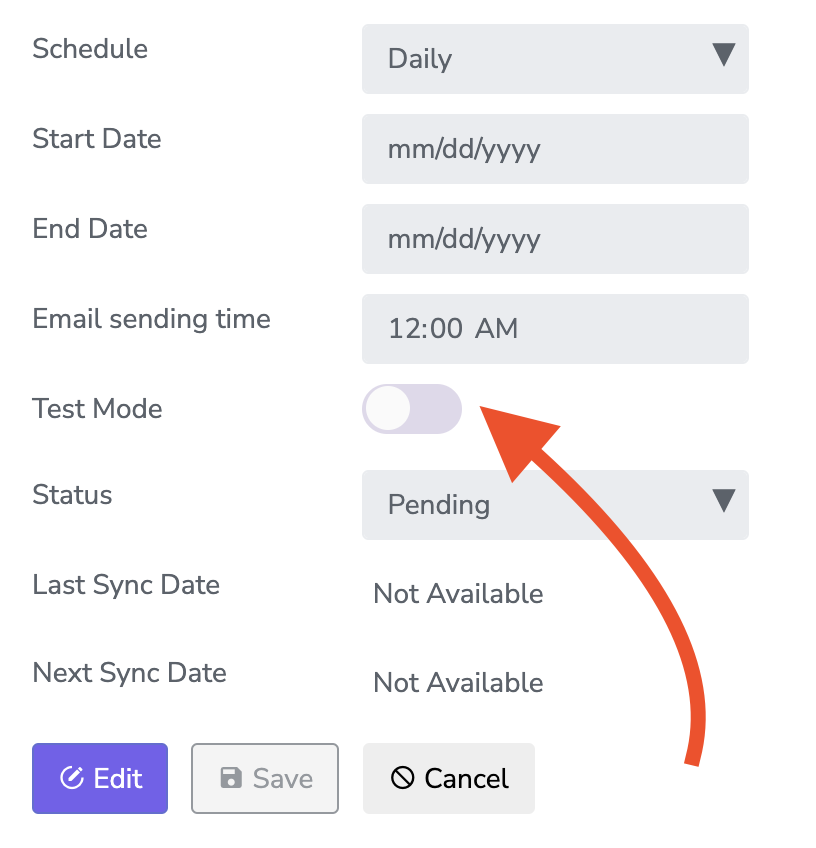Click the floppy disk icon beside Save
The height and width of the screenshot is (848, 816).
click(231, 778)
